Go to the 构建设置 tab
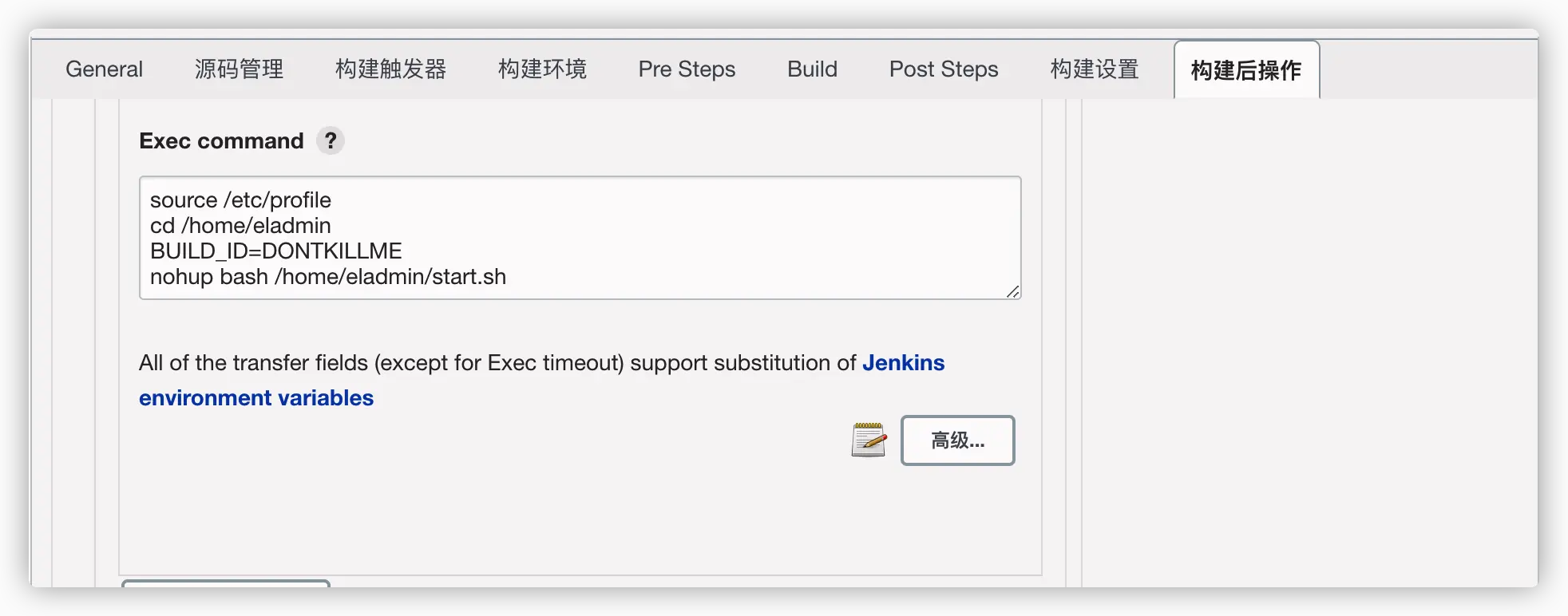This screenshot has height=616, width=1568. [x=1095, y=69]
